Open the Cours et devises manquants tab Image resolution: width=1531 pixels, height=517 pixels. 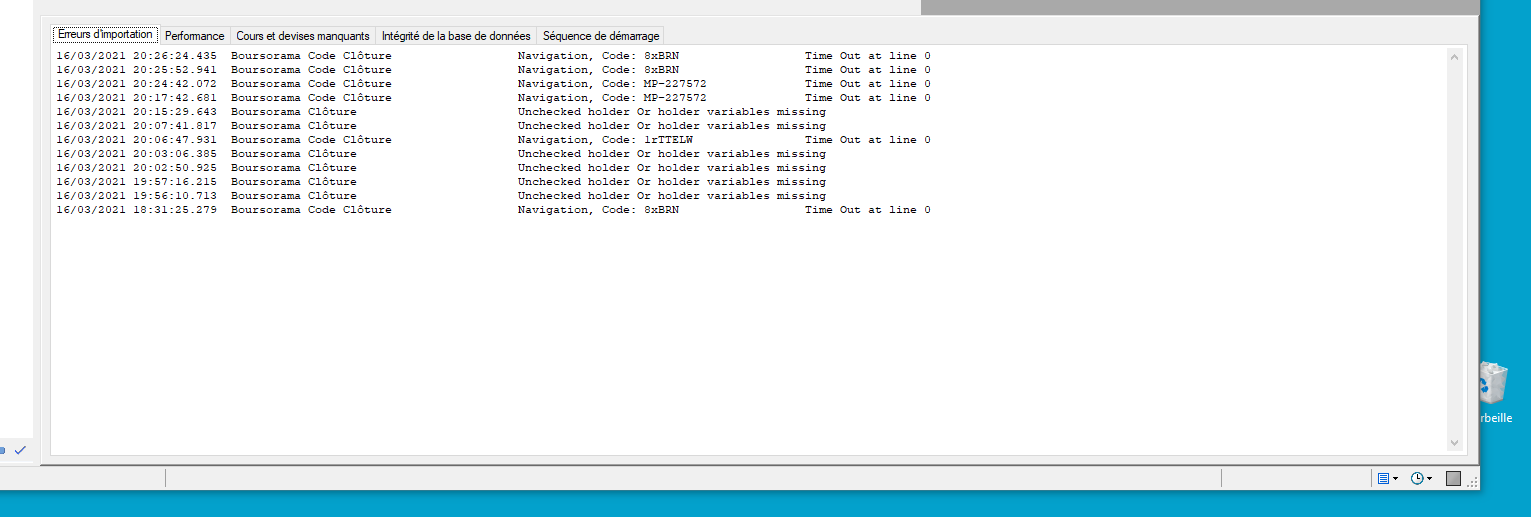(x=303, y=36)
